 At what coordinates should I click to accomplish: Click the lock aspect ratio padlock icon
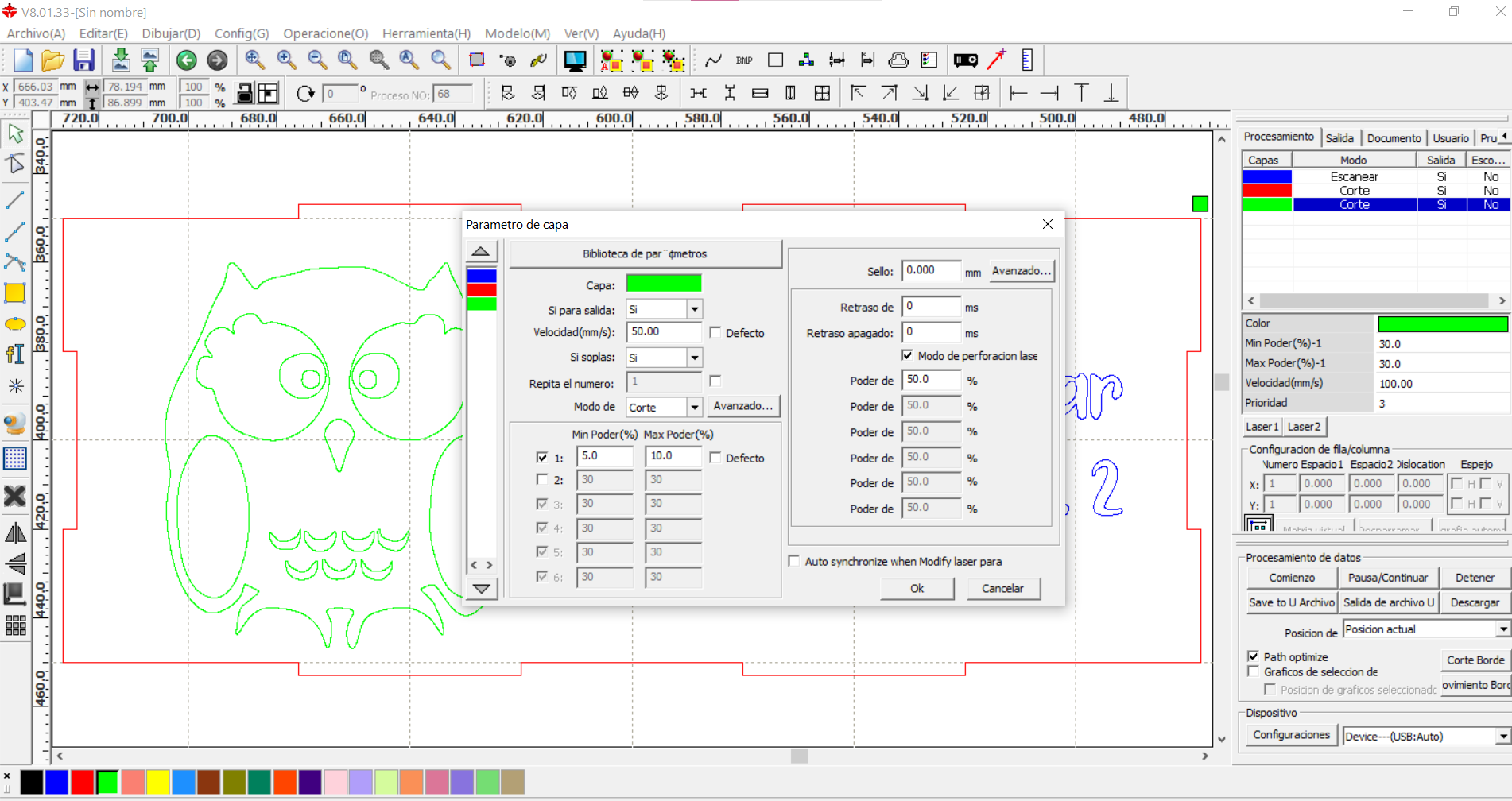[245, 94]
